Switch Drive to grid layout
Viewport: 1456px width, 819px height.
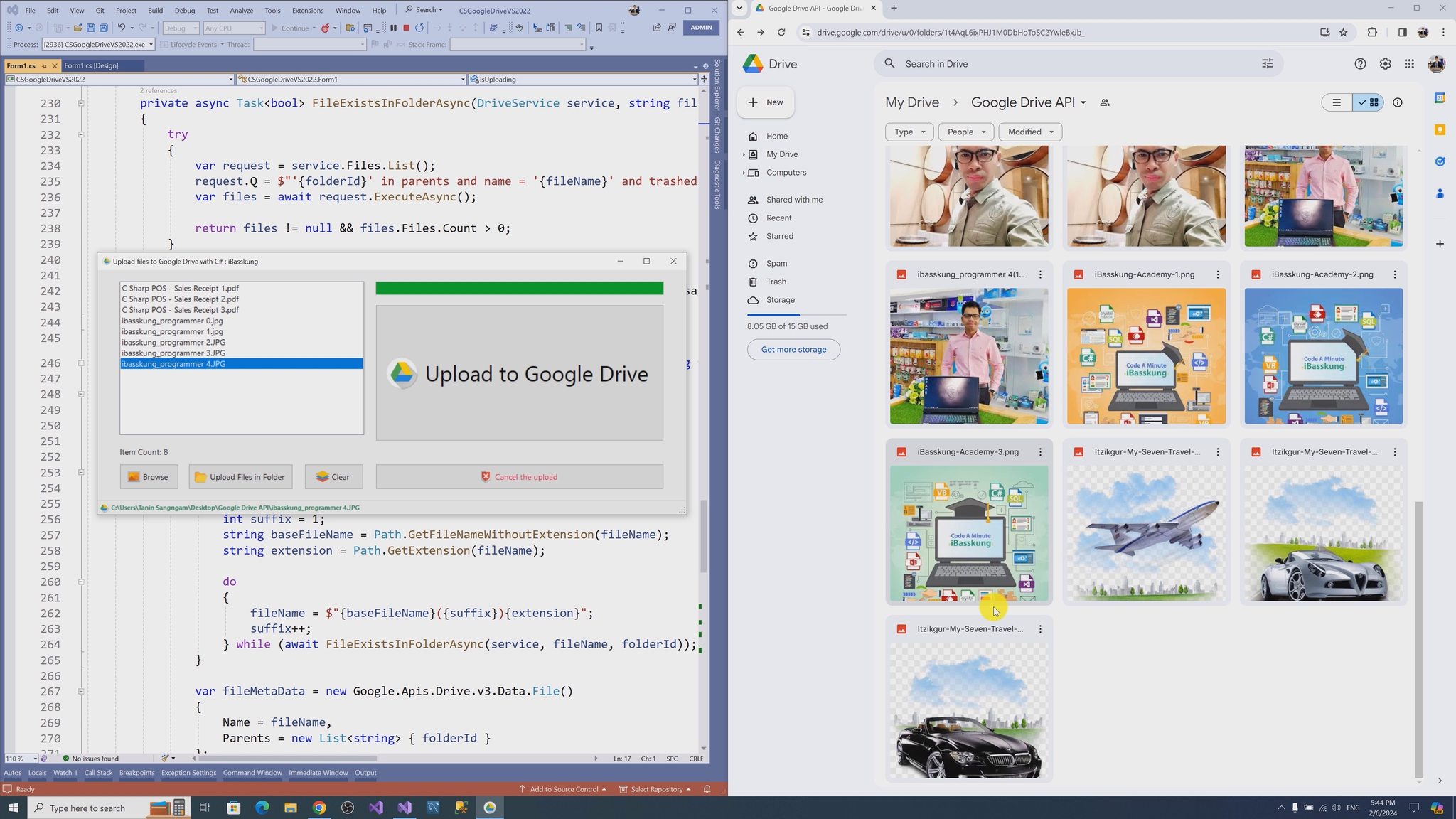click(x=1368, y=102)
